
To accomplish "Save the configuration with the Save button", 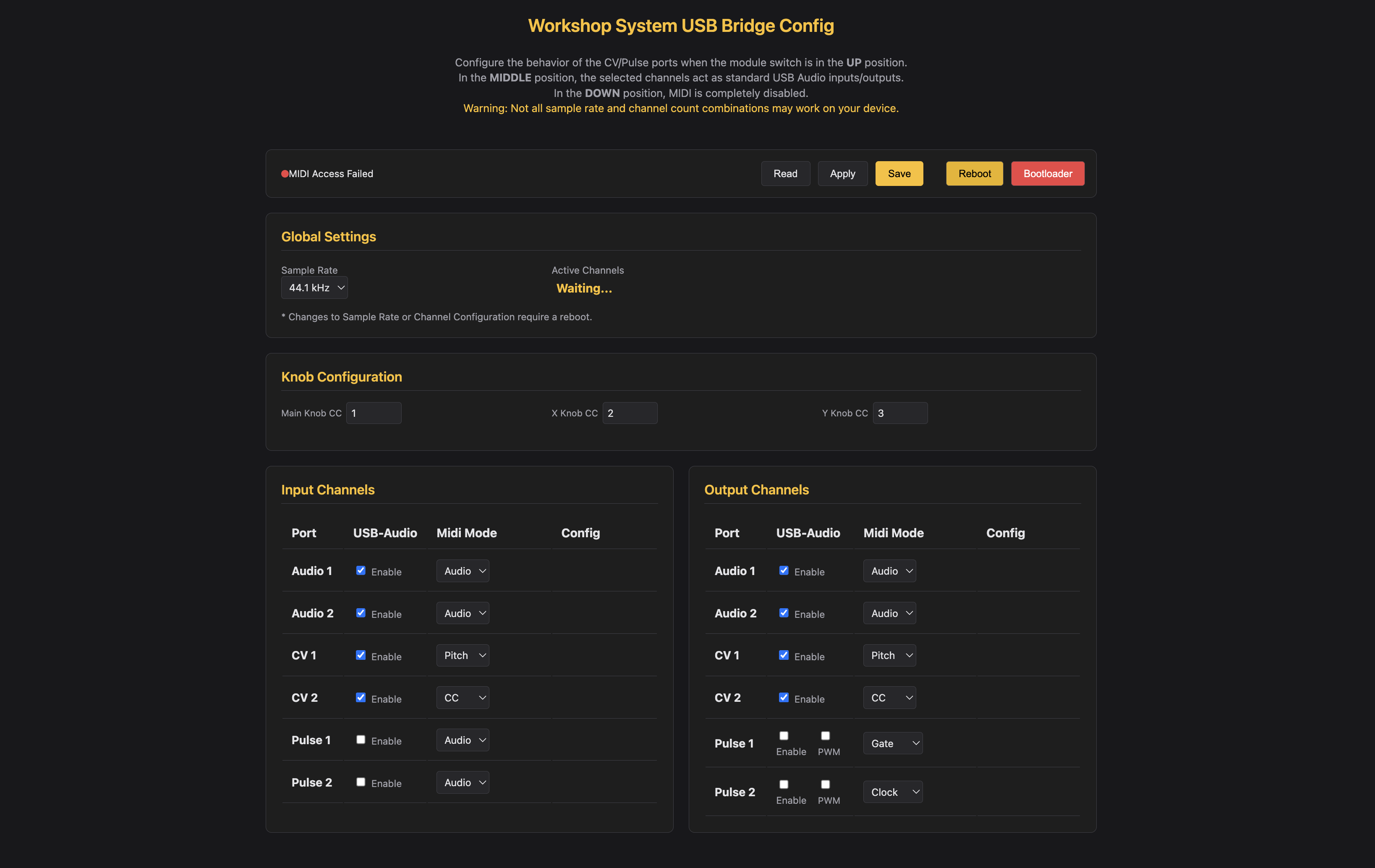I will click(899, 174).
